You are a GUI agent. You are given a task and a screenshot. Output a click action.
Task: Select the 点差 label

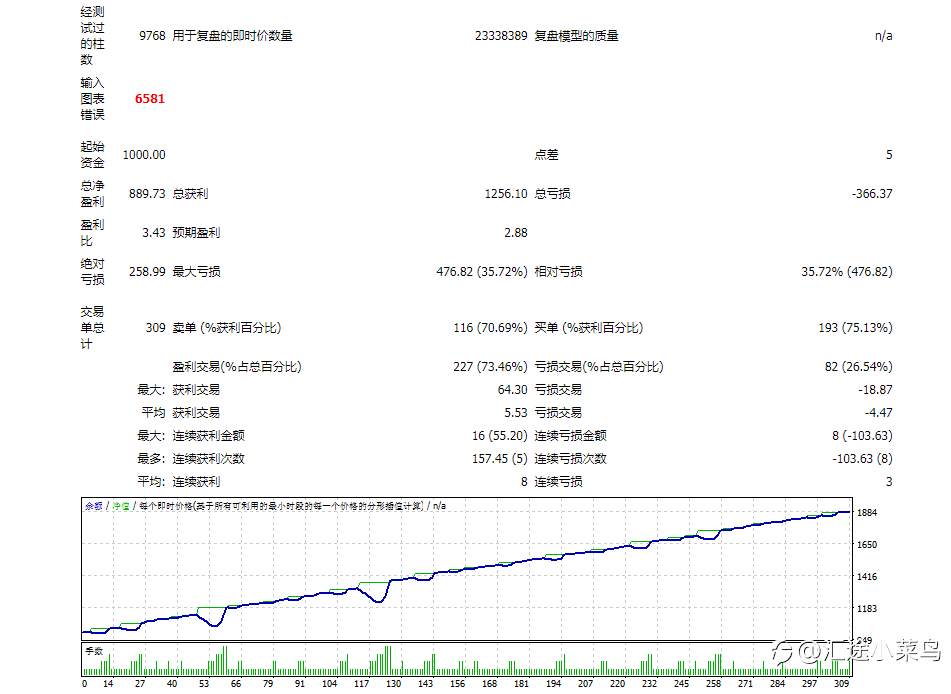click(x=546, y=155)
